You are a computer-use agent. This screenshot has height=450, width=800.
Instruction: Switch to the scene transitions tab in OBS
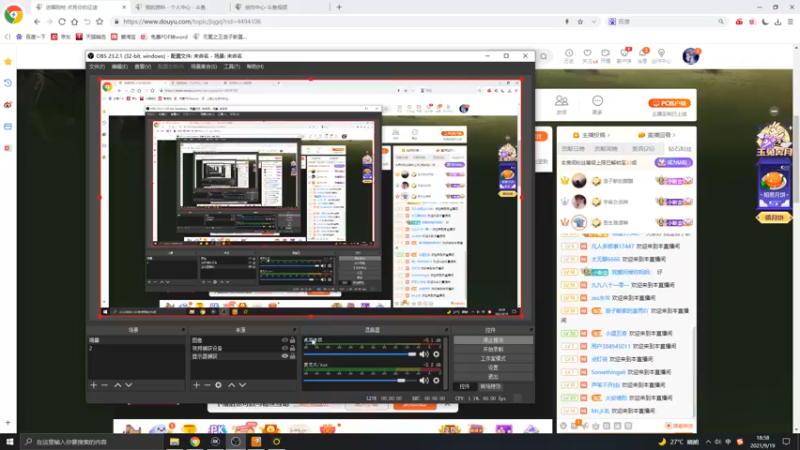(x=490, y=387)
